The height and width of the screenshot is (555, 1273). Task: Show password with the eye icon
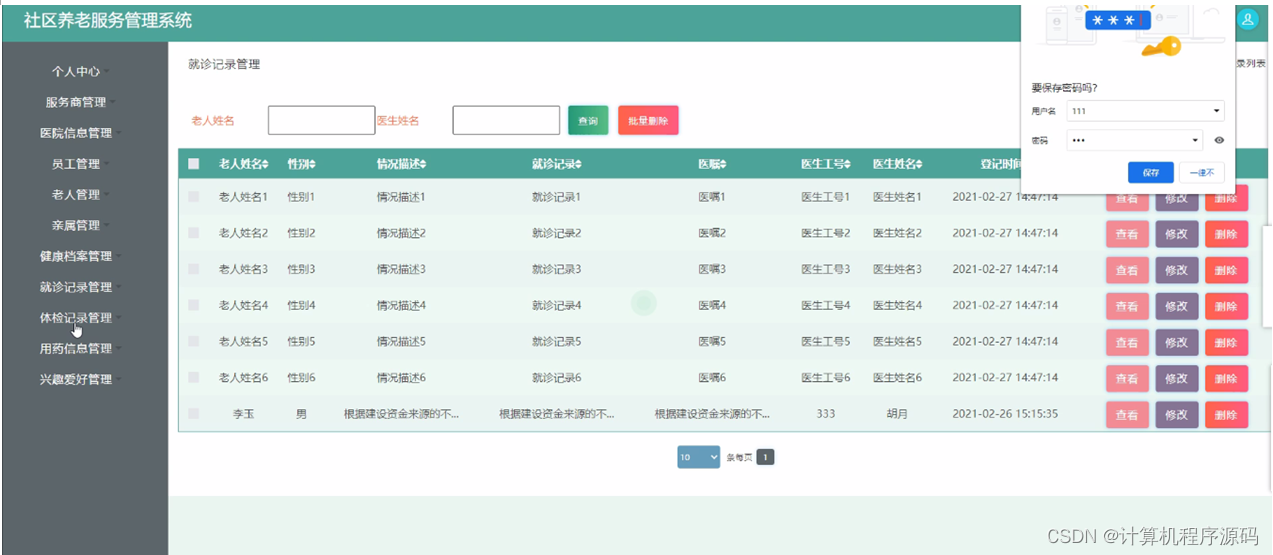(1219, 140)
